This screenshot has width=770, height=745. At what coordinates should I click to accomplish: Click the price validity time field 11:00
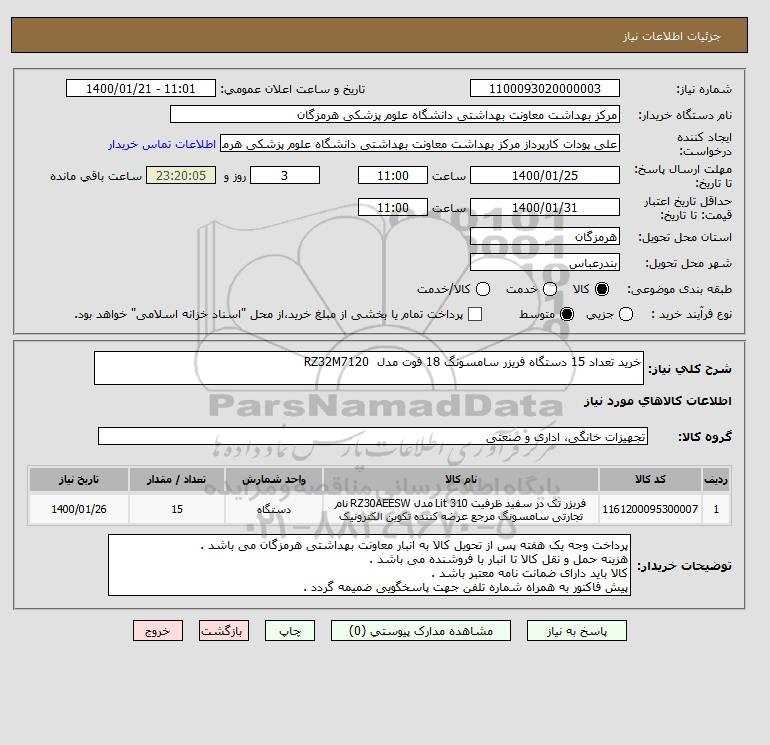[393, 207]
